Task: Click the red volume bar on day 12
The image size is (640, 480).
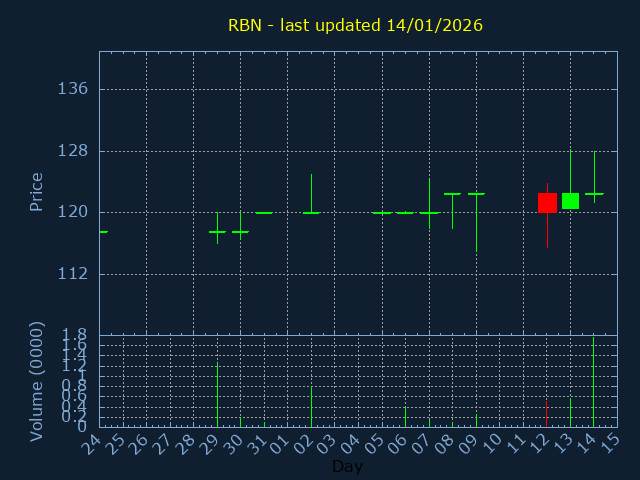Action: pos(546,414)
